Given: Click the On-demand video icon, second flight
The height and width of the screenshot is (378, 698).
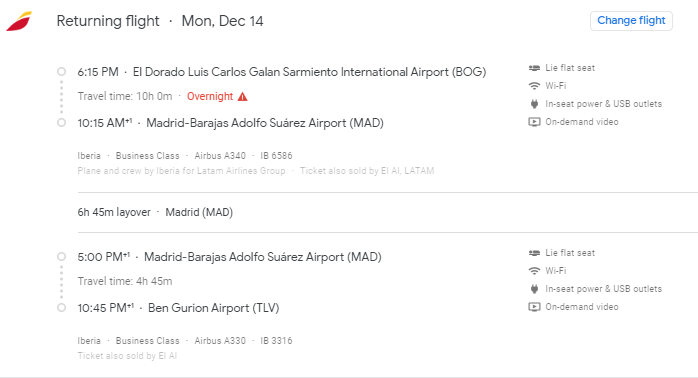Looking at the screenshot, I should (x=534, y=307).
